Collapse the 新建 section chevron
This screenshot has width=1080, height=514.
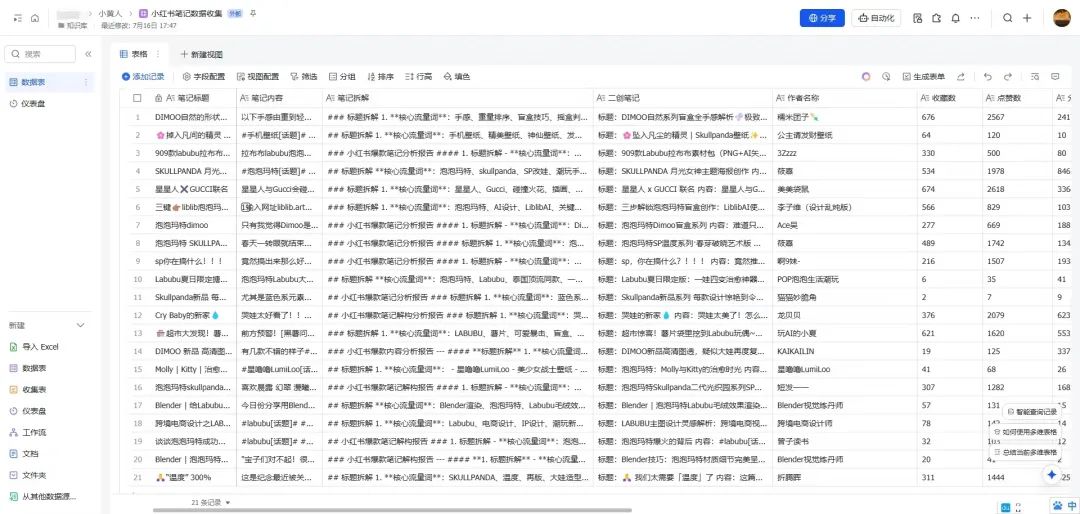click(80, 325)
